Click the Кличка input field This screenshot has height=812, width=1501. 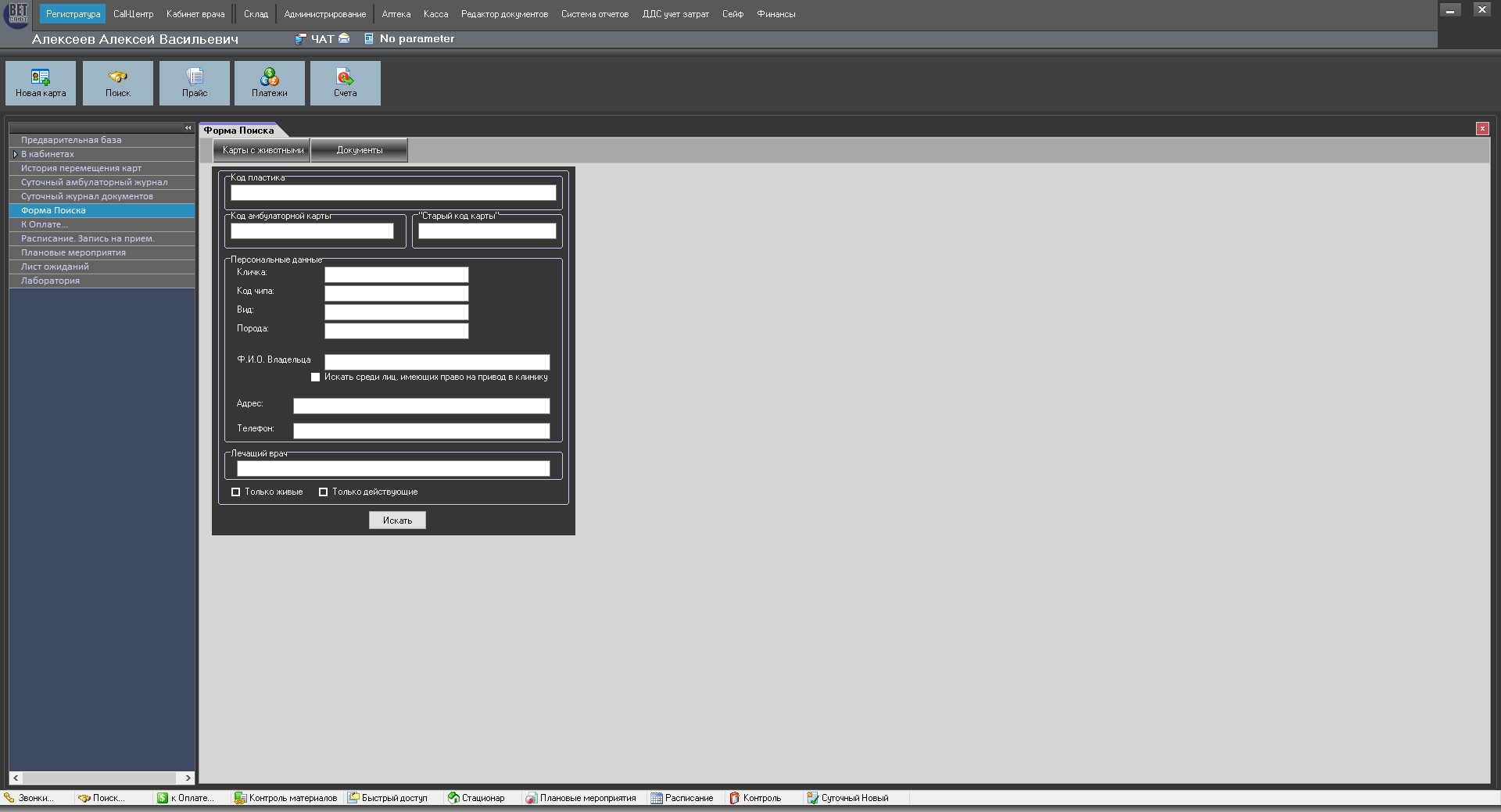(x=396, y=275)
